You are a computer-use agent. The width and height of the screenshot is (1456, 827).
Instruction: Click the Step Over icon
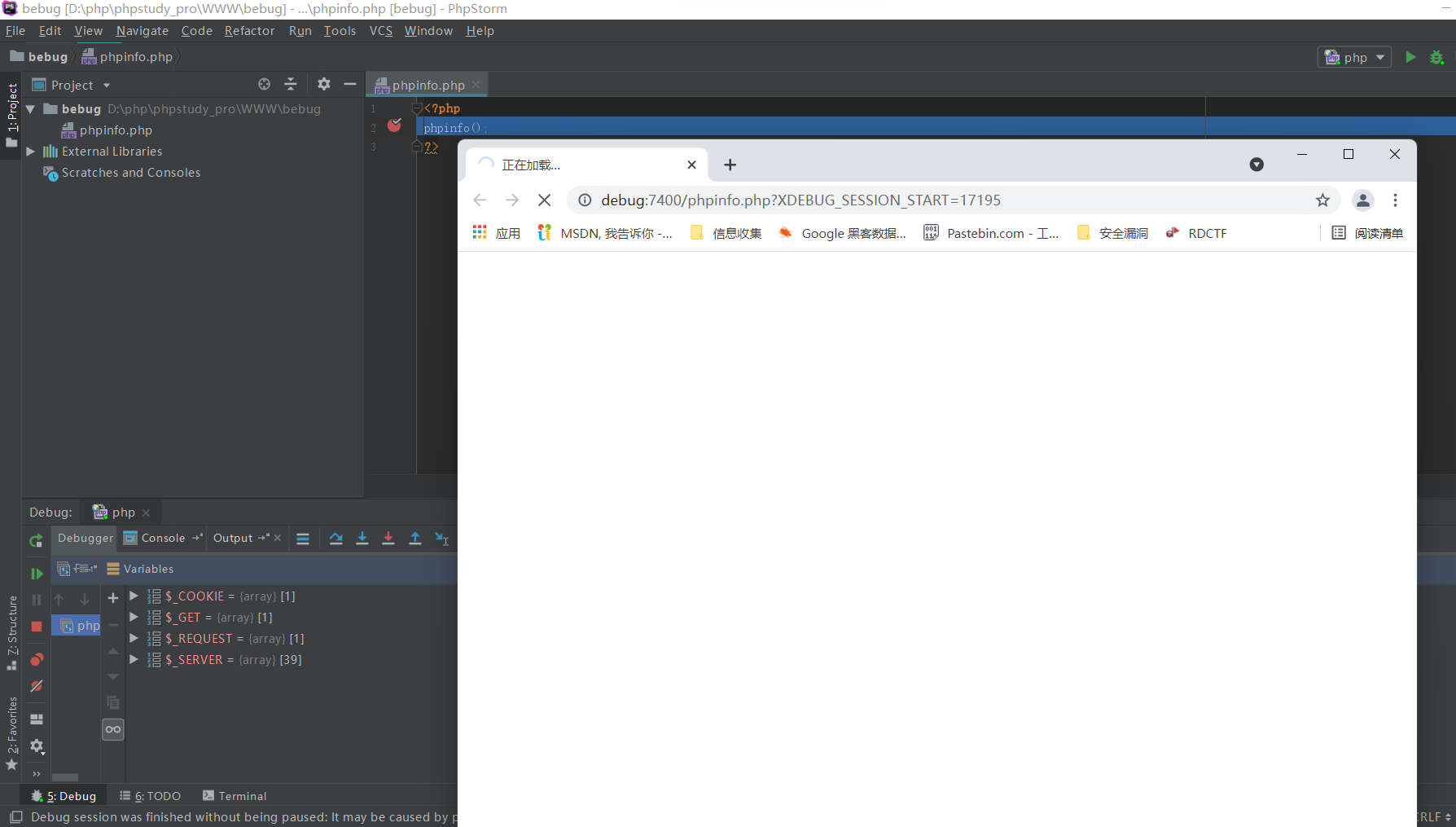click(335, 539)
